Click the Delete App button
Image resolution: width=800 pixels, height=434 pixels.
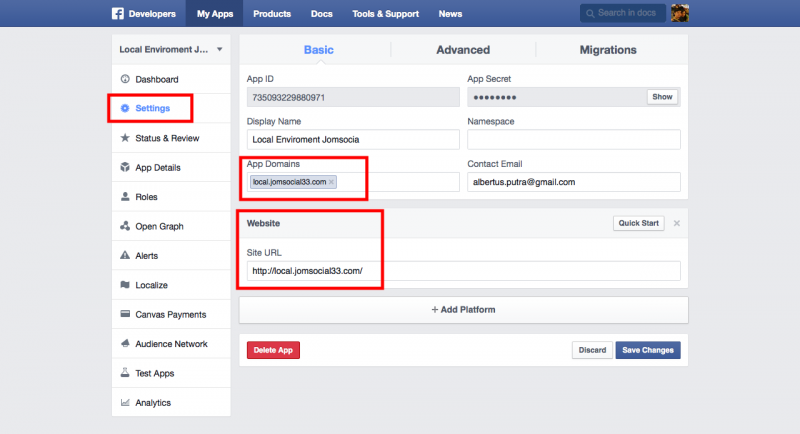pos(273,350)
